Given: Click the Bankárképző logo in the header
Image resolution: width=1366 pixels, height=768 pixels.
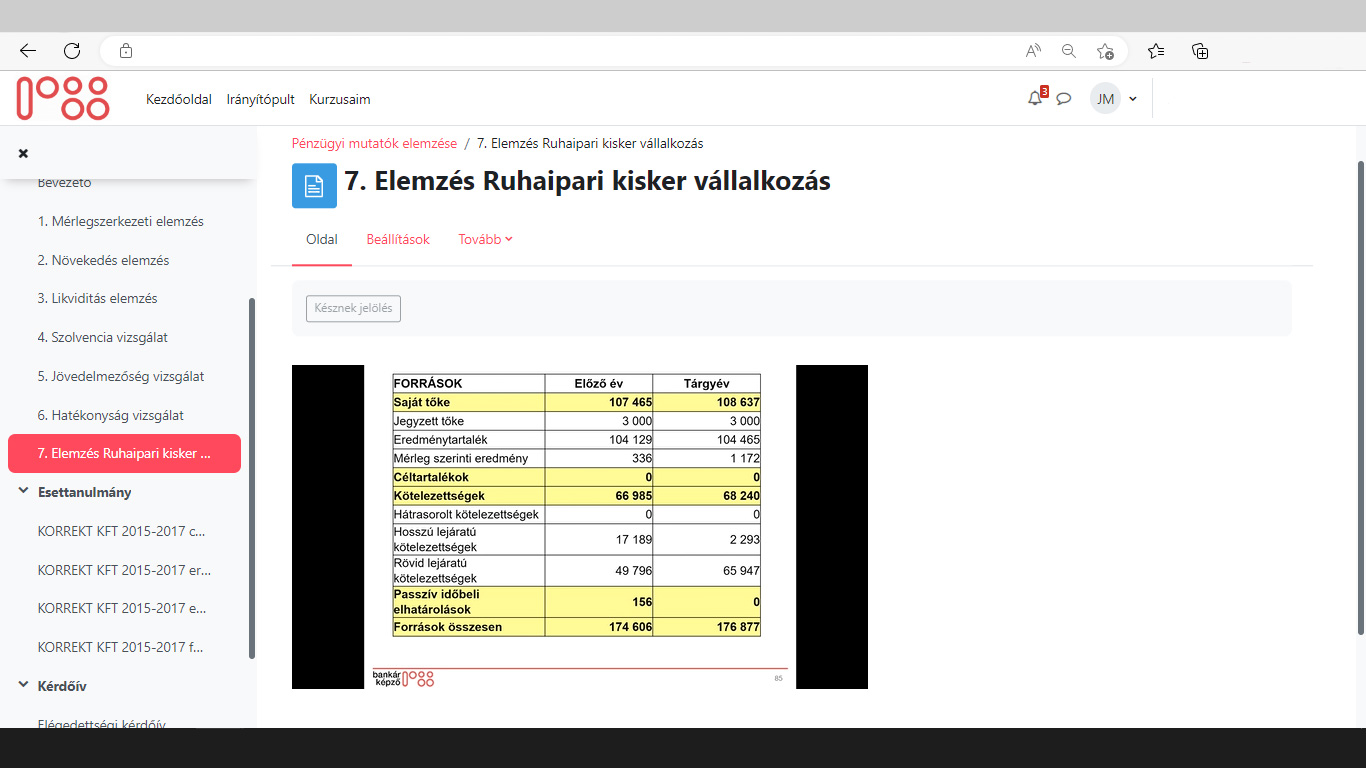Looking at the screenshot, I should point(62,98).
